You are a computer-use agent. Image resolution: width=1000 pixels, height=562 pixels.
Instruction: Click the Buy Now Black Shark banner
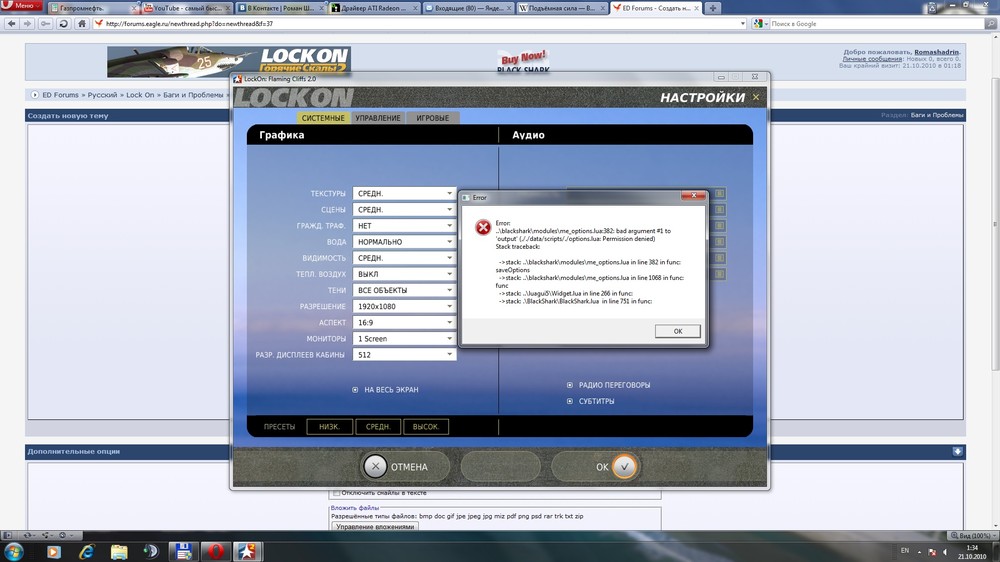(524, 61)
